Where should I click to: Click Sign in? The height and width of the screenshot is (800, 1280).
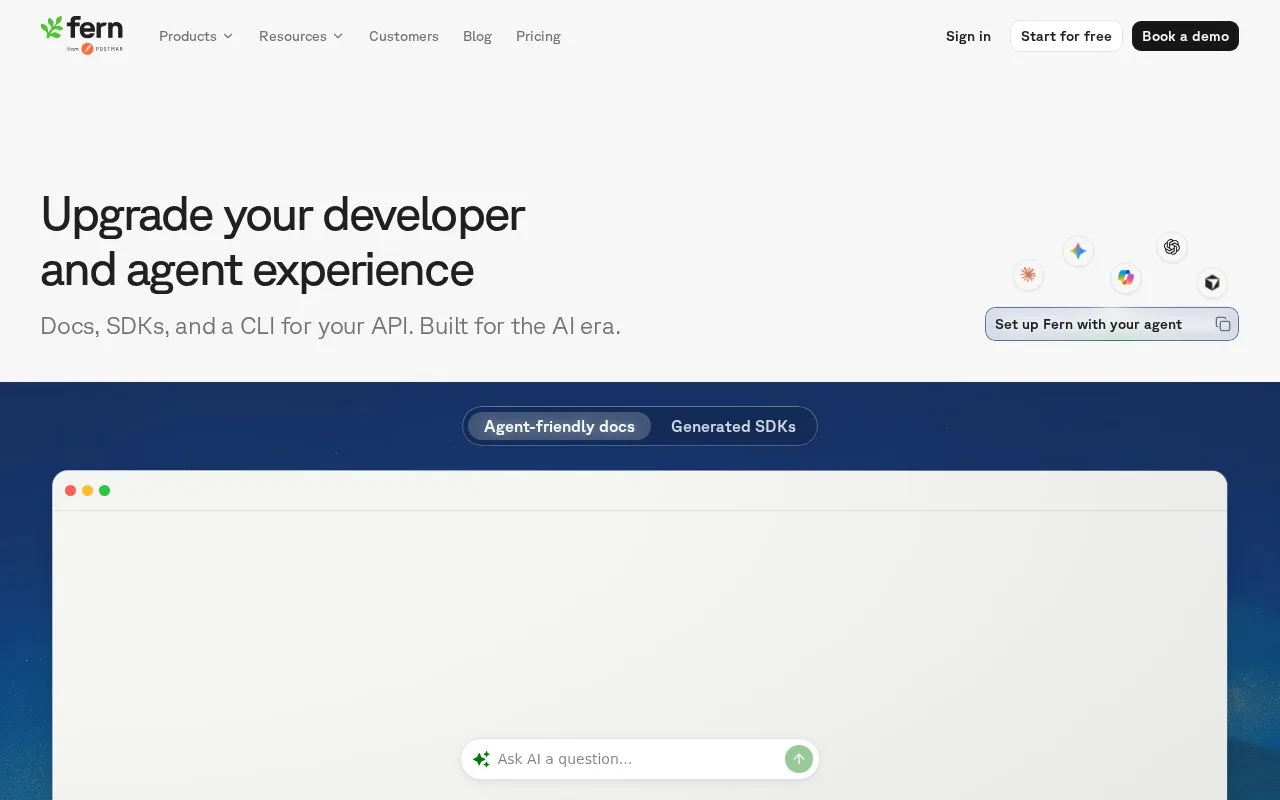tap(968, 36)
